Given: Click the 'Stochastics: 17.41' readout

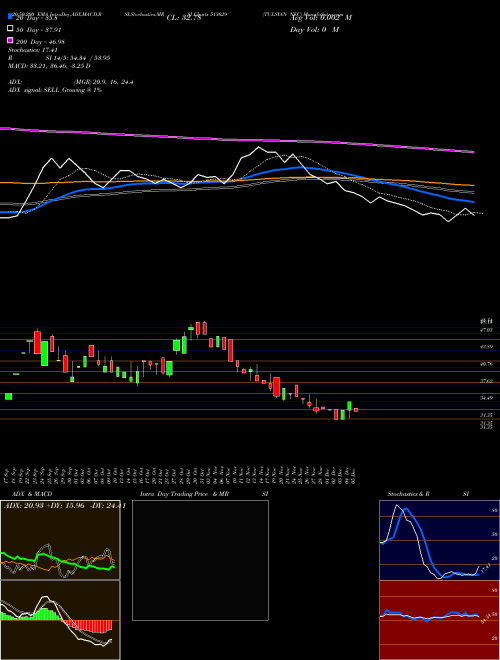Looking at the screenshot, I should pos(32,50).
